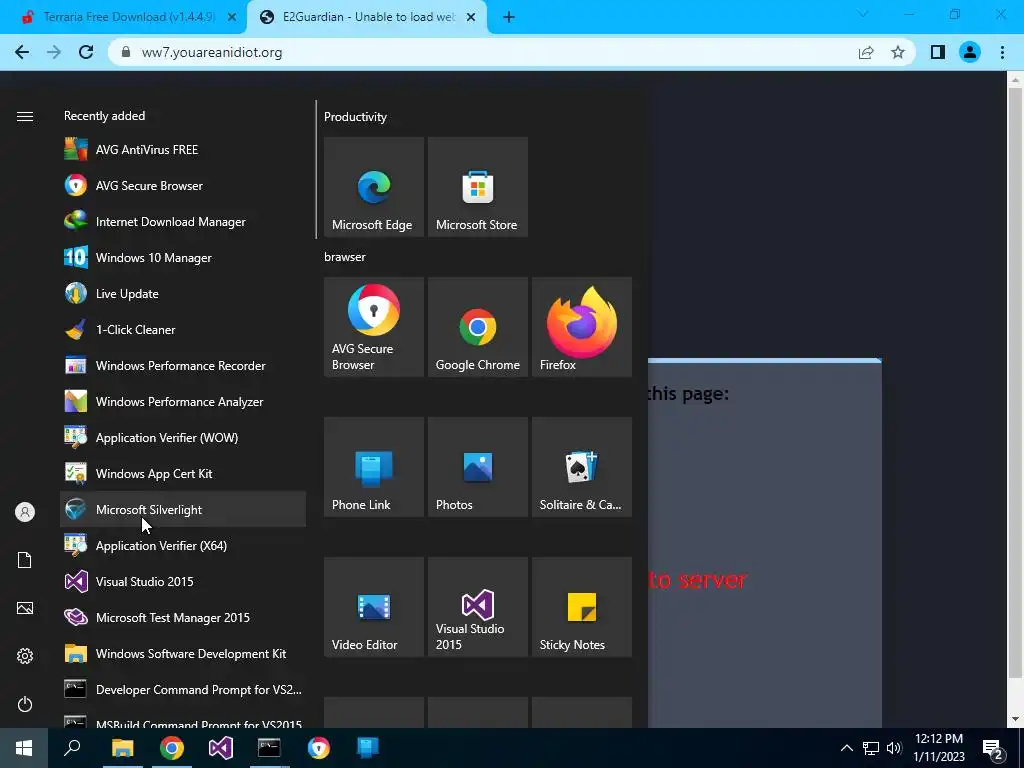Open Application Verifier (X64)
Viewport: 1024px width, 768px height.
coord(183,545)
